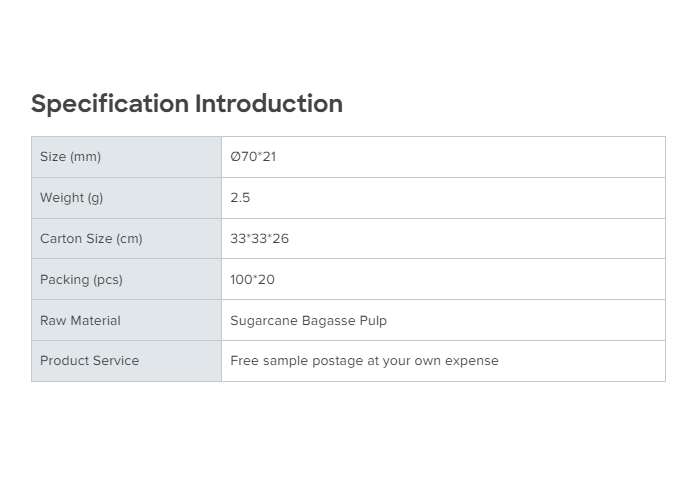Viewport: 685px width, 485px height.
Task: Click the word Specification in heading
Action: 110,104
